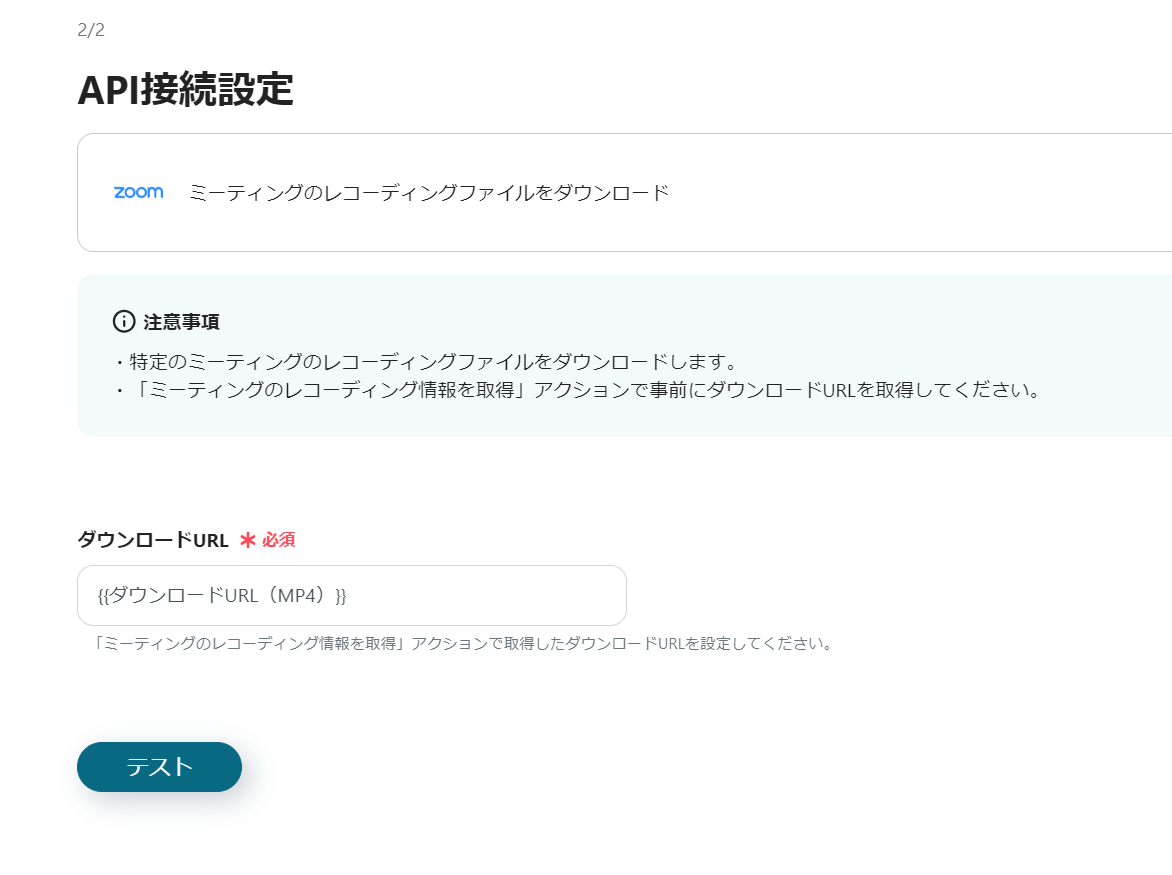
Task: Click the empty right part of the URL input
Action: point(520,596)
